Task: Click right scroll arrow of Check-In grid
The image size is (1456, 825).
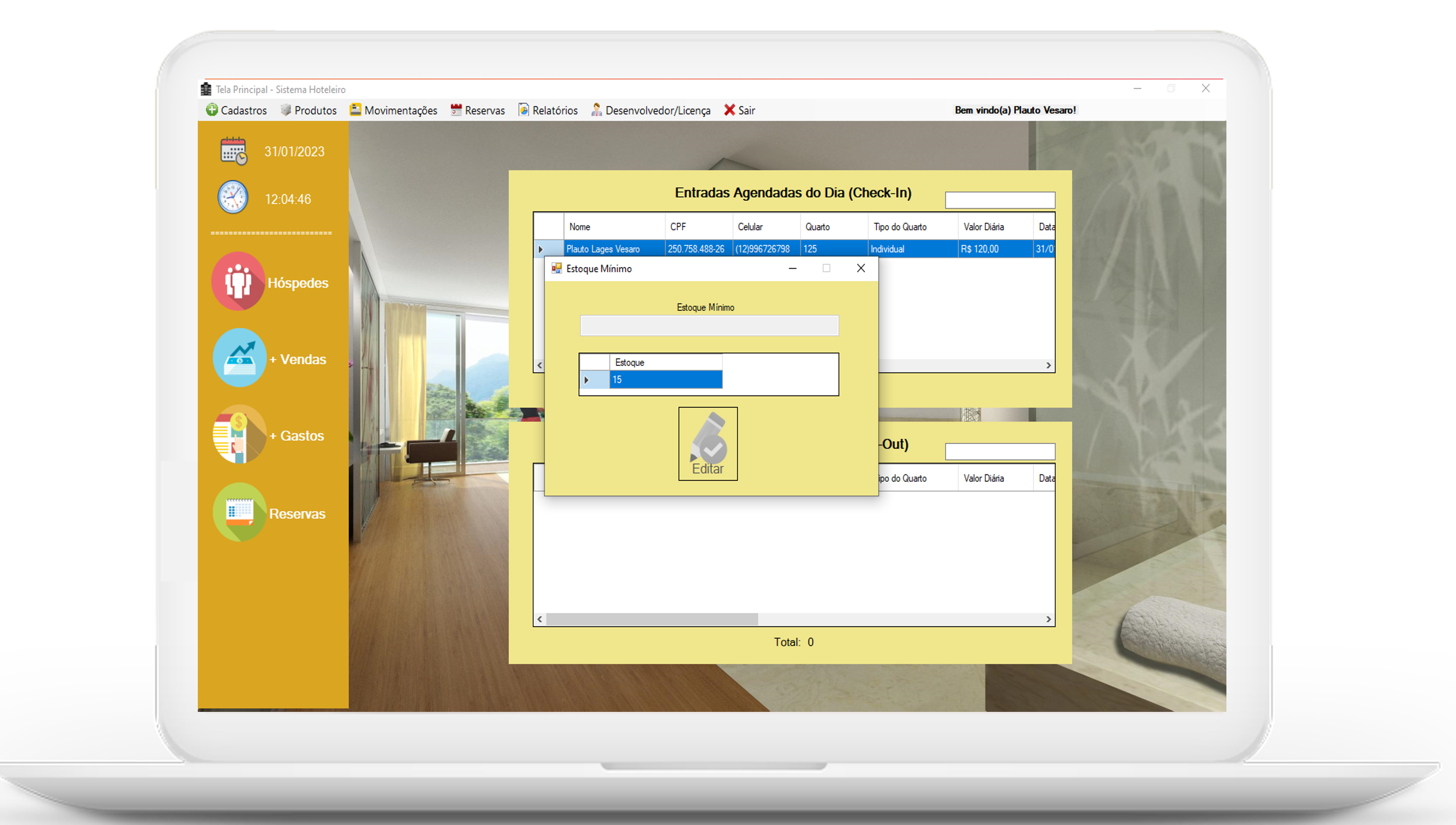Action: 1048,365
